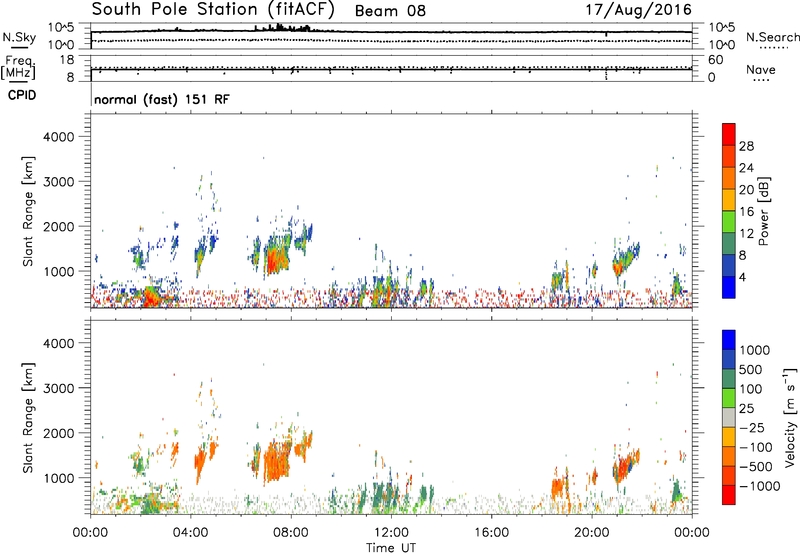The image size is (800, 554).
Task: Click the 'normal (fast) 151 RF' text
Action: (162, 99)
